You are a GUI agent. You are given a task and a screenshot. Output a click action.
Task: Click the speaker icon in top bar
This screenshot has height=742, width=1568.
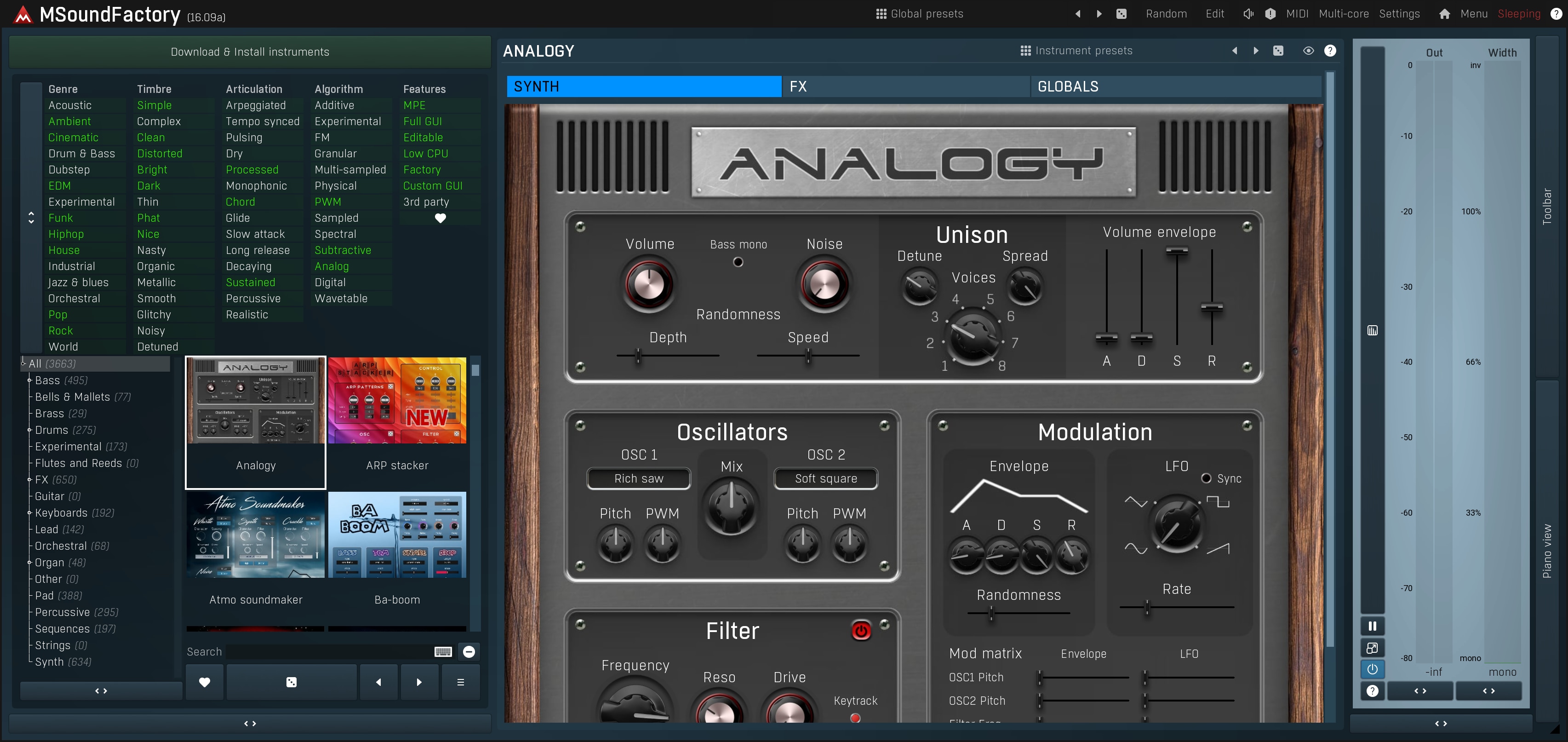[1248, 14]
